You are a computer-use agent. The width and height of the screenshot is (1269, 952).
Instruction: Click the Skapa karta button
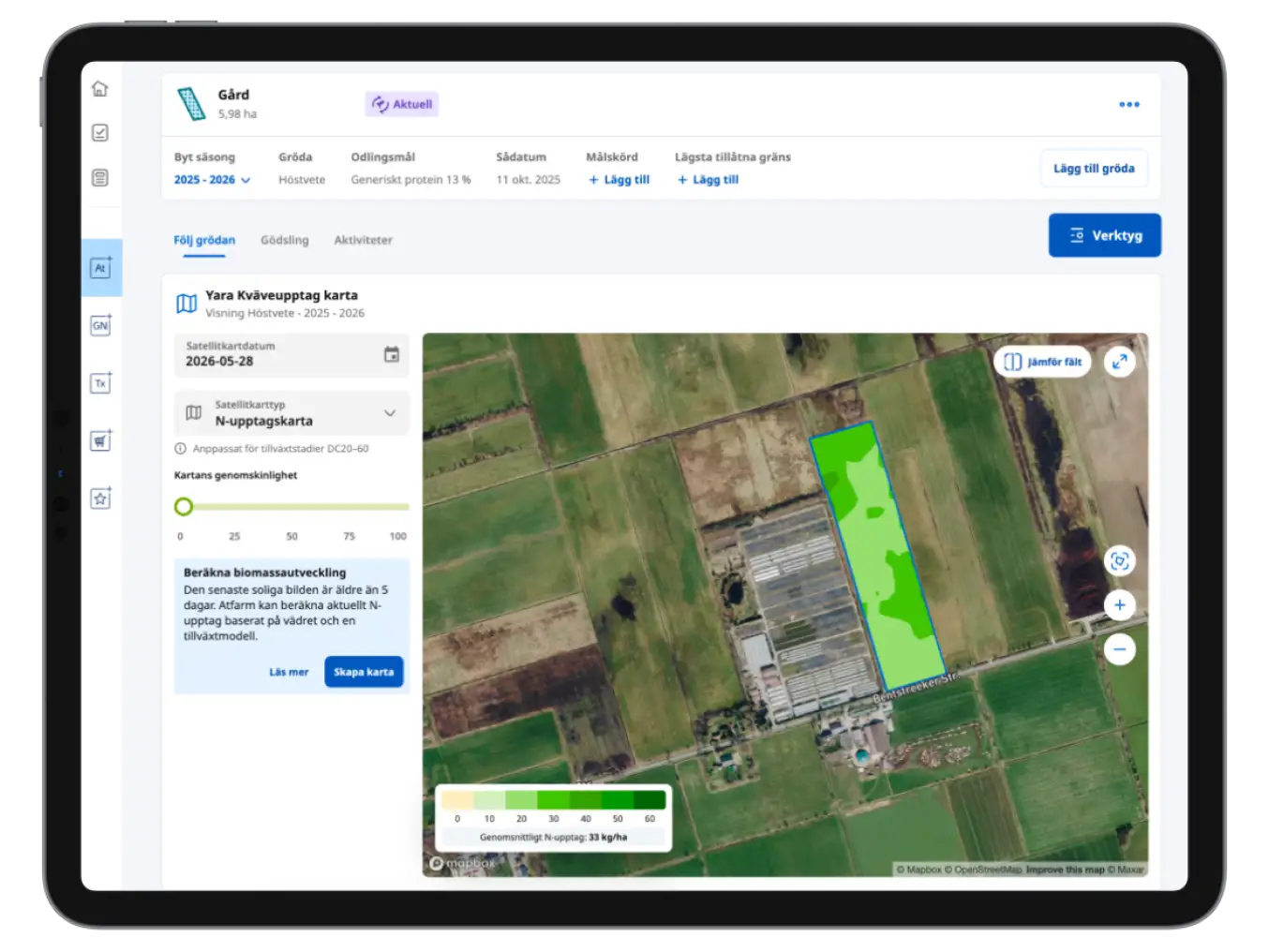[x=364, y=672]
